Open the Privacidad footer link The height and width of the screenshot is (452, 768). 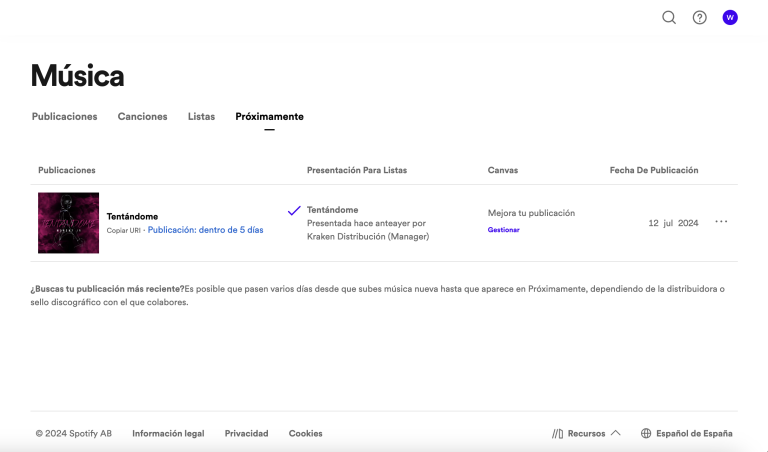246,433
